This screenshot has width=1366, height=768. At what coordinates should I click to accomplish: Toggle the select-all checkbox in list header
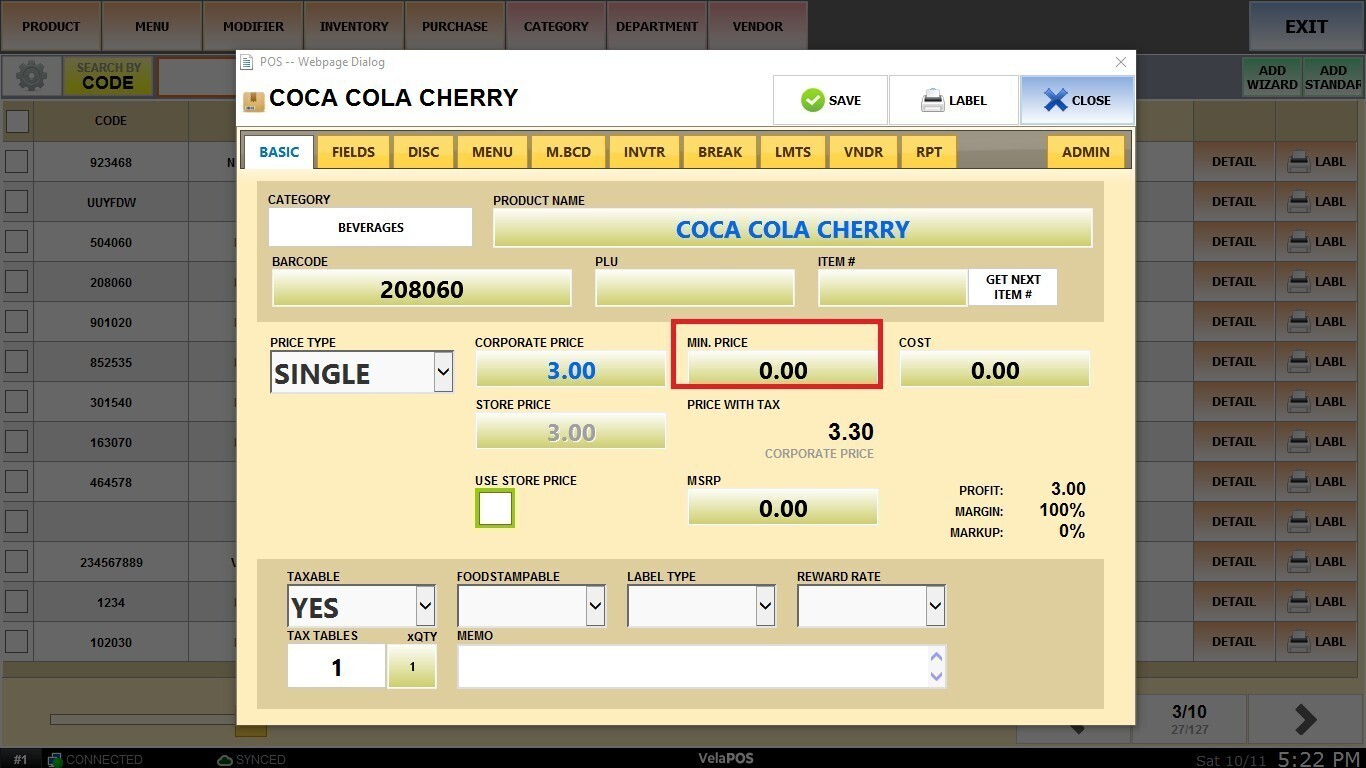[x=17, y=121]
